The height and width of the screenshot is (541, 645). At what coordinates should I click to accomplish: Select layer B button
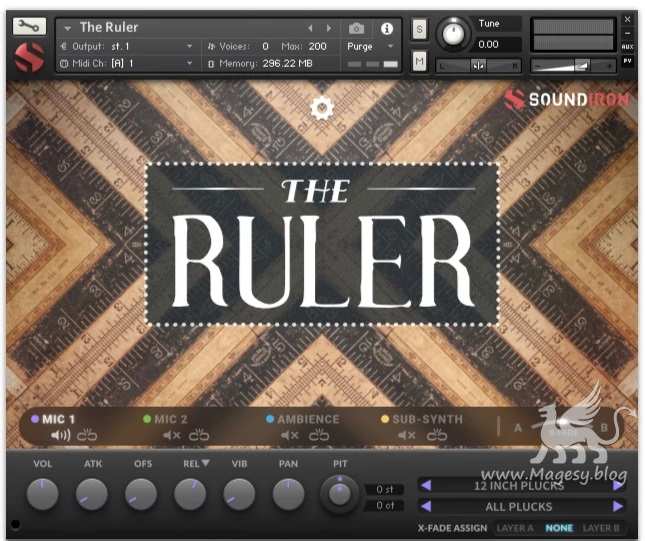tap(604, 428)
